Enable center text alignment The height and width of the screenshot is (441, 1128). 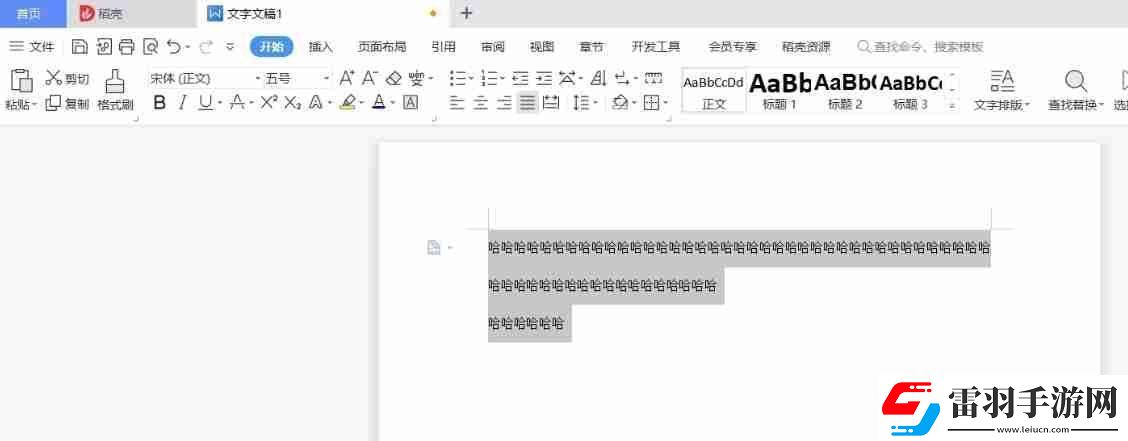(x=480, y=102)
